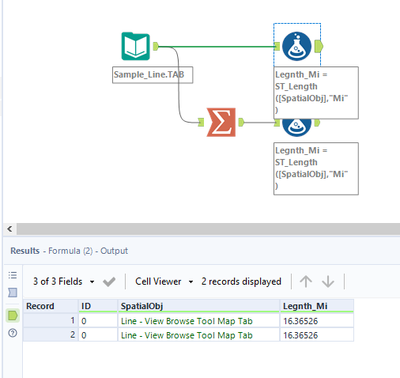Viewport: 400px width, 378px height.
Task: Select the lower Formula flask tool
Action: pyautogui.click(x=297, y=128)
